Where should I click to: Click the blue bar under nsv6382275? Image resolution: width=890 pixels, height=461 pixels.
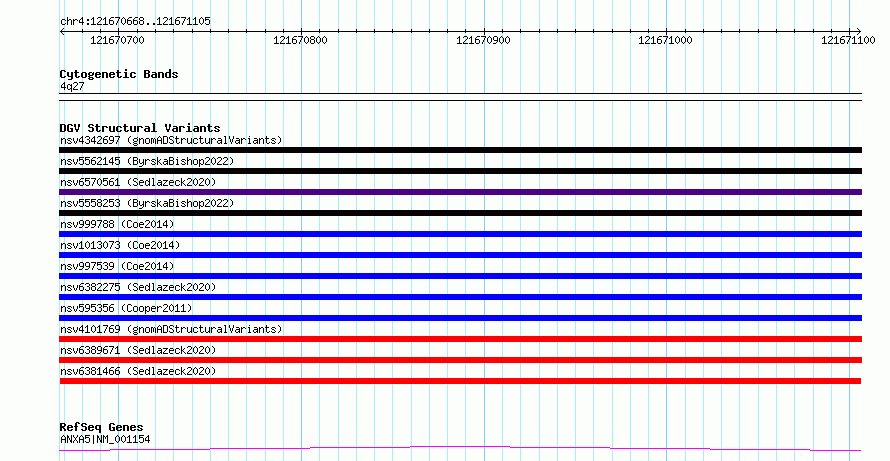click(460, 297)
